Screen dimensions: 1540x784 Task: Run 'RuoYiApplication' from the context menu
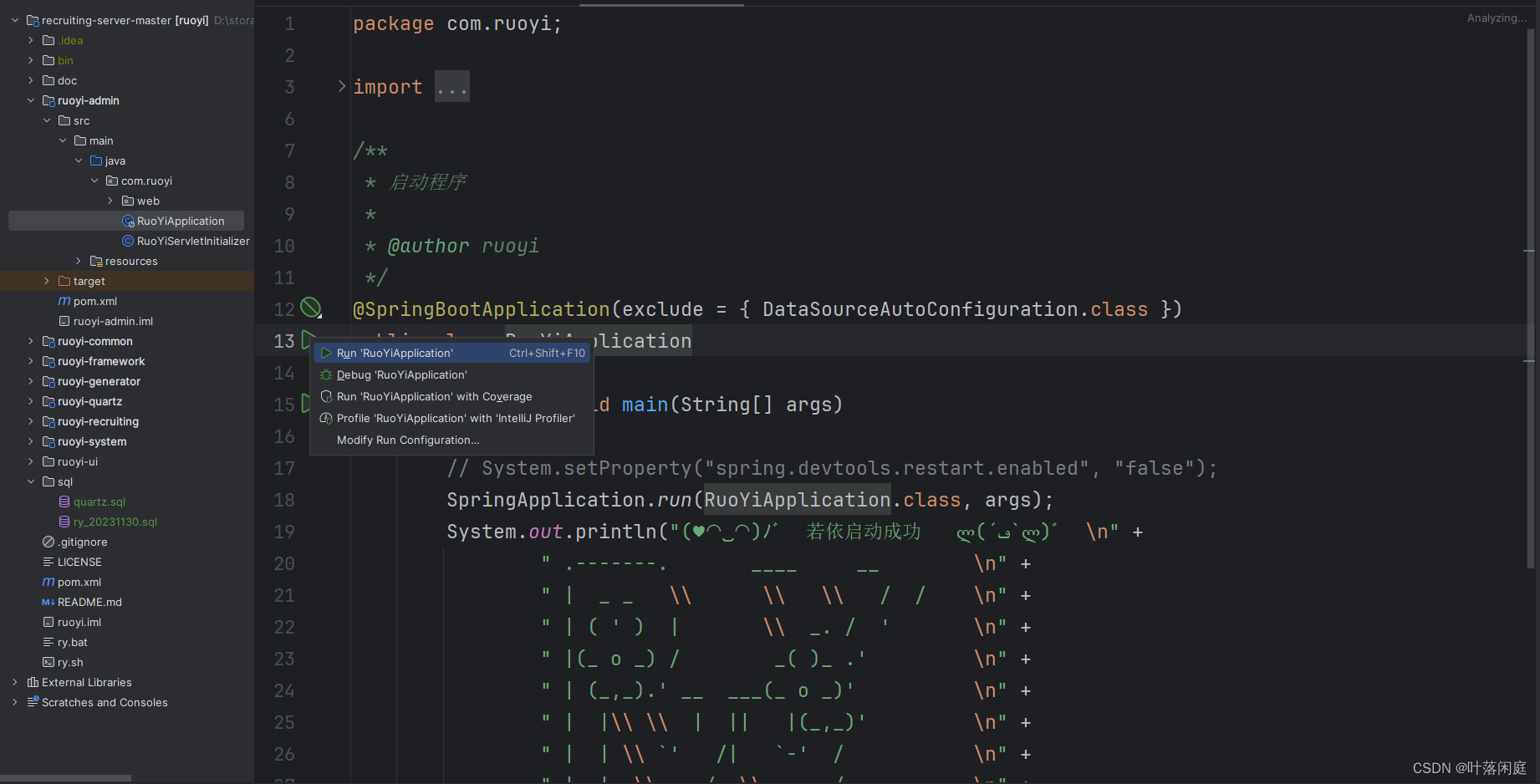click(451, 353)
